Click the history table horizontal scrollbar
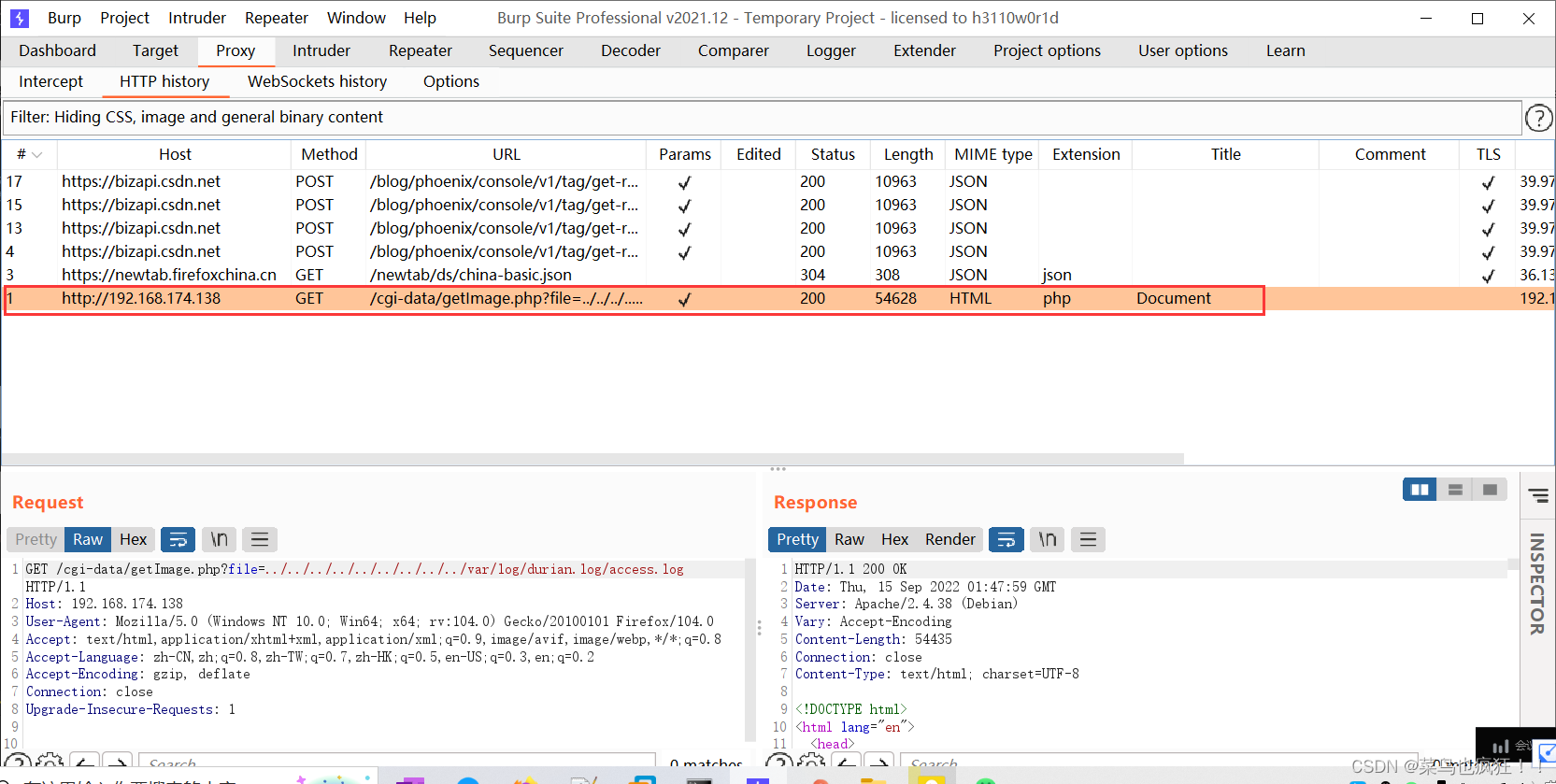 (x=592, y=459)
